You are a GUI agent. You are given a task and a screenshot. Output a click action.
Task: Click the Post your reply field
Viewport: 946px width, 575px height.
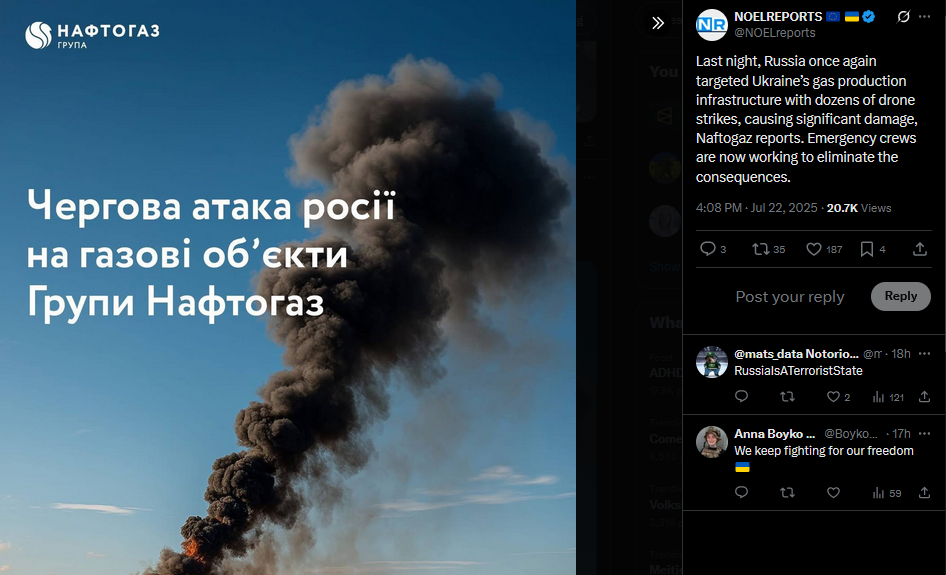point(789,296)
